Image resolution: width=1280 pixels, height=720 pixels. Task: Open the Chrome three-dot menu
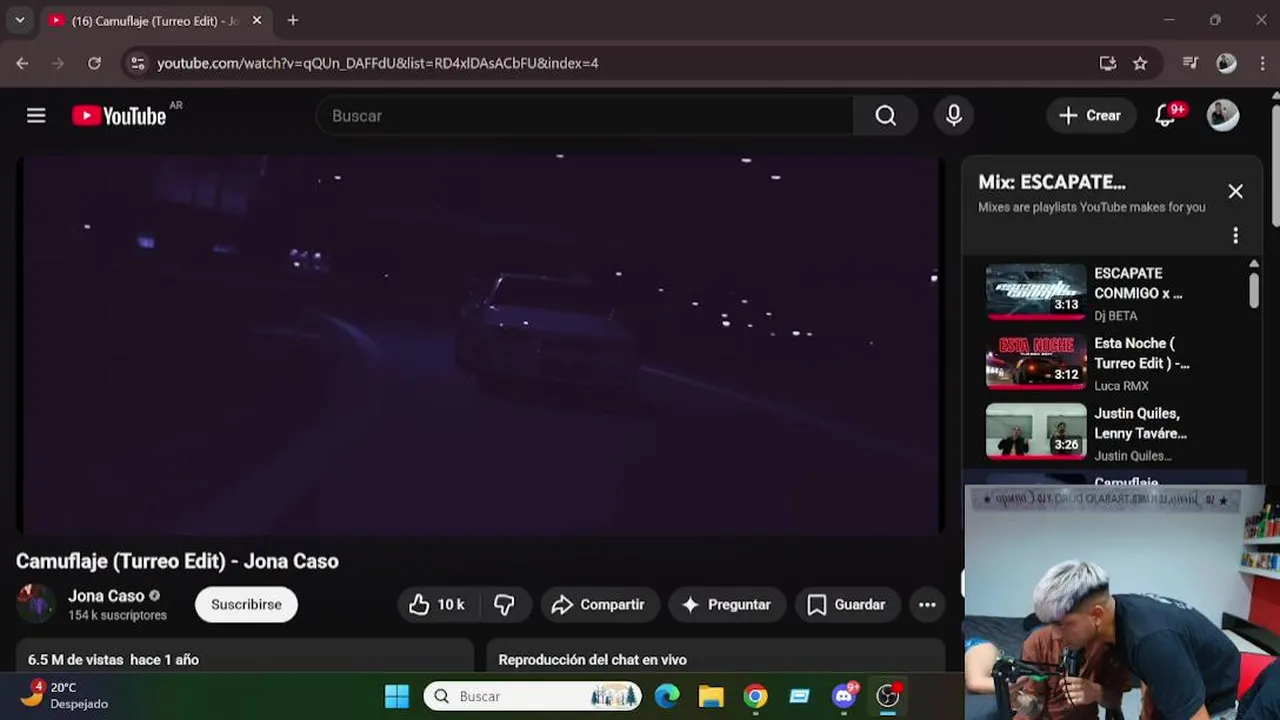click(x=1262, y=63)
